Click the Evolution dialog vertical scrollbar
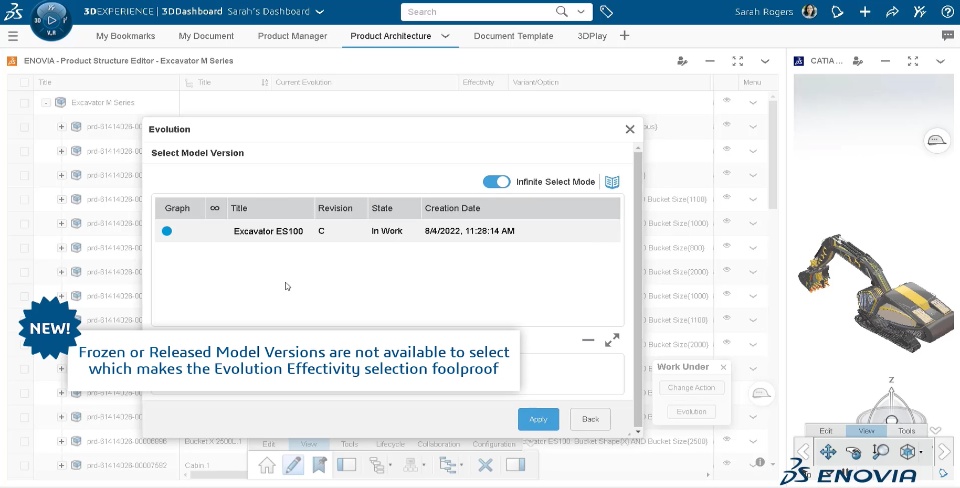 [x=638, y=288]
